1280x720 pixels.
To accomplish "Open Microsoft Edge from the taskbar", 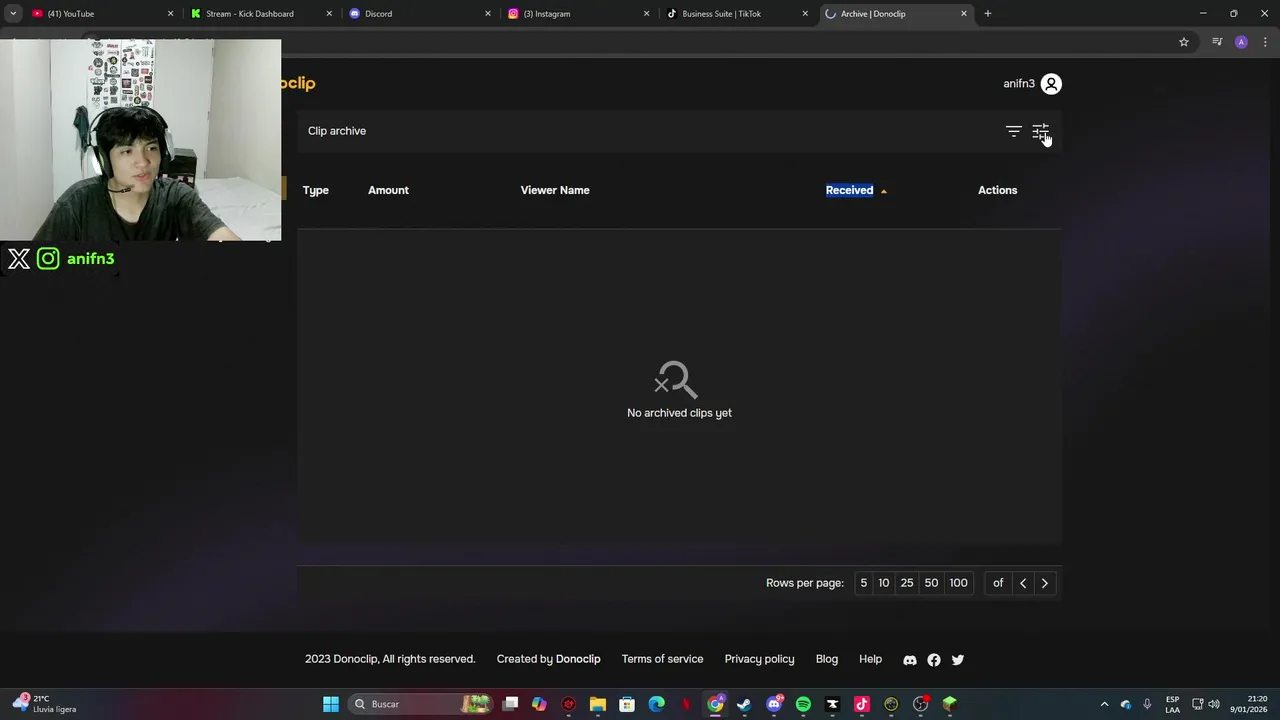I will [657, 704].
